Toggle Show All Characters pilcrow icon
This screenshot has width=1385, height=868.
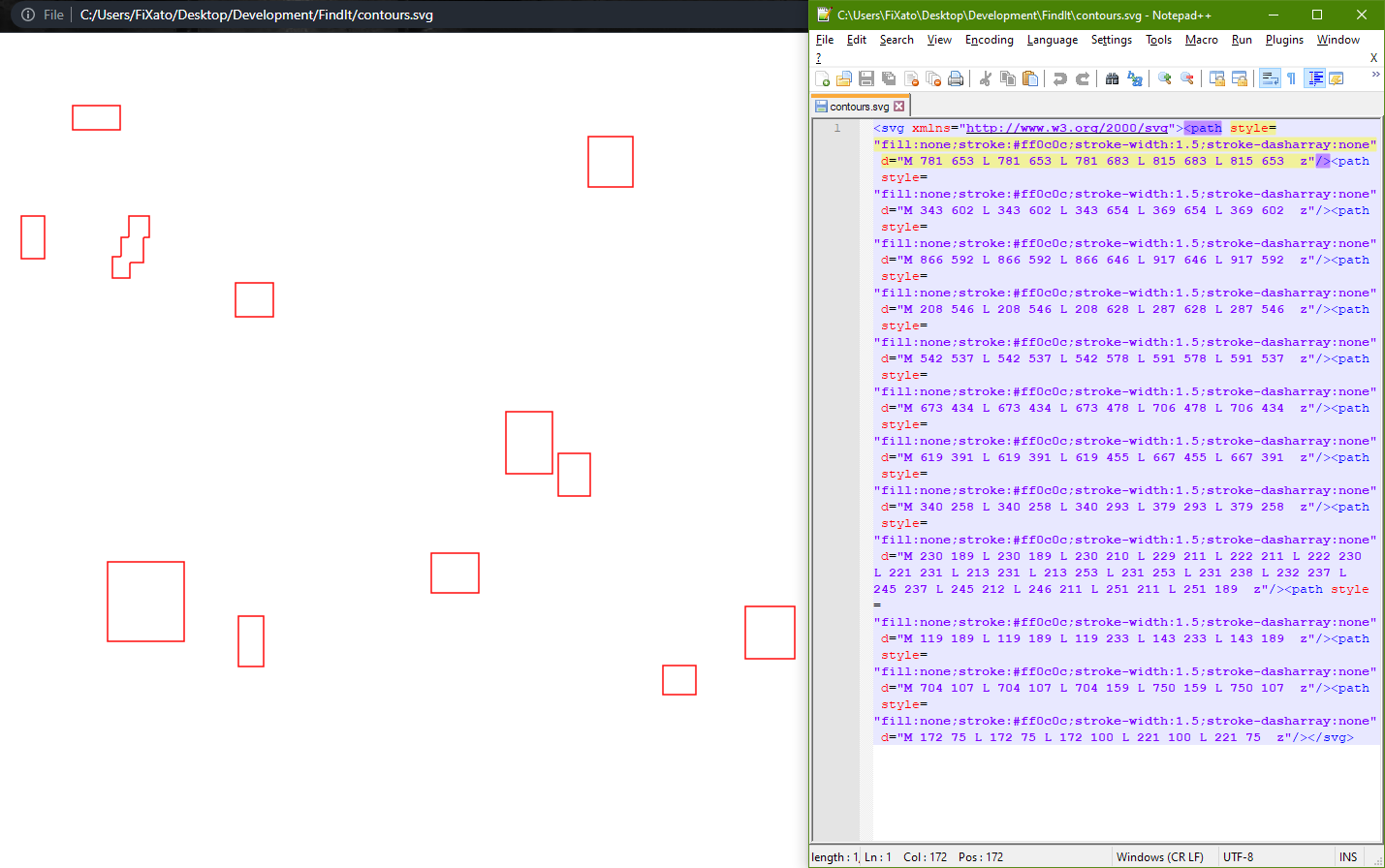point(1292,79)
